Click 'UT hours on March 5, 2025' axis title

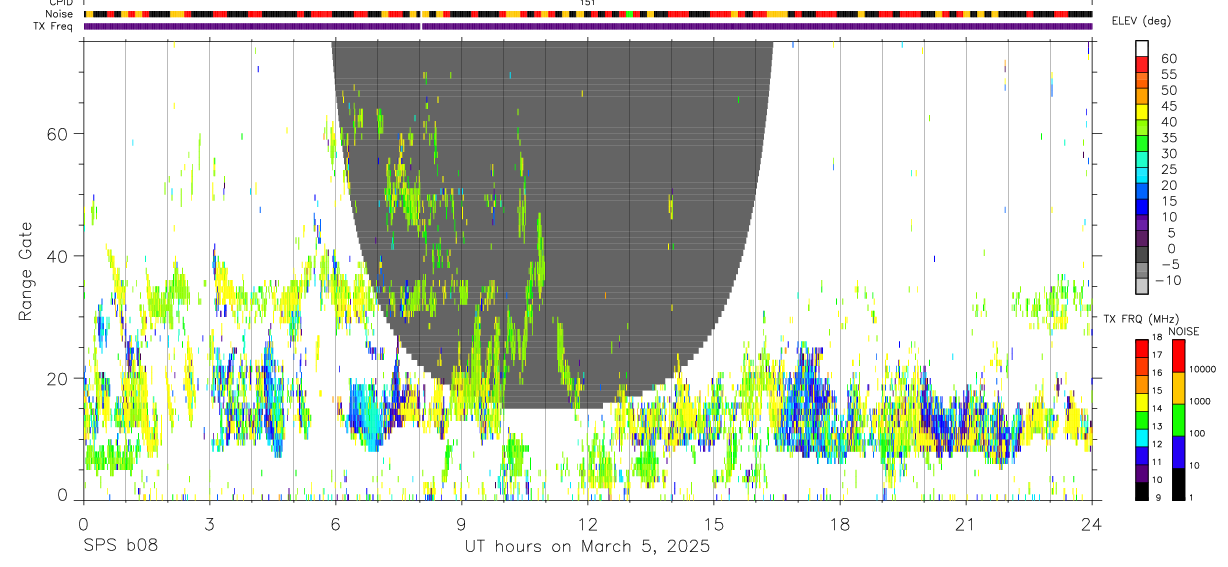[x=587, y=547]
